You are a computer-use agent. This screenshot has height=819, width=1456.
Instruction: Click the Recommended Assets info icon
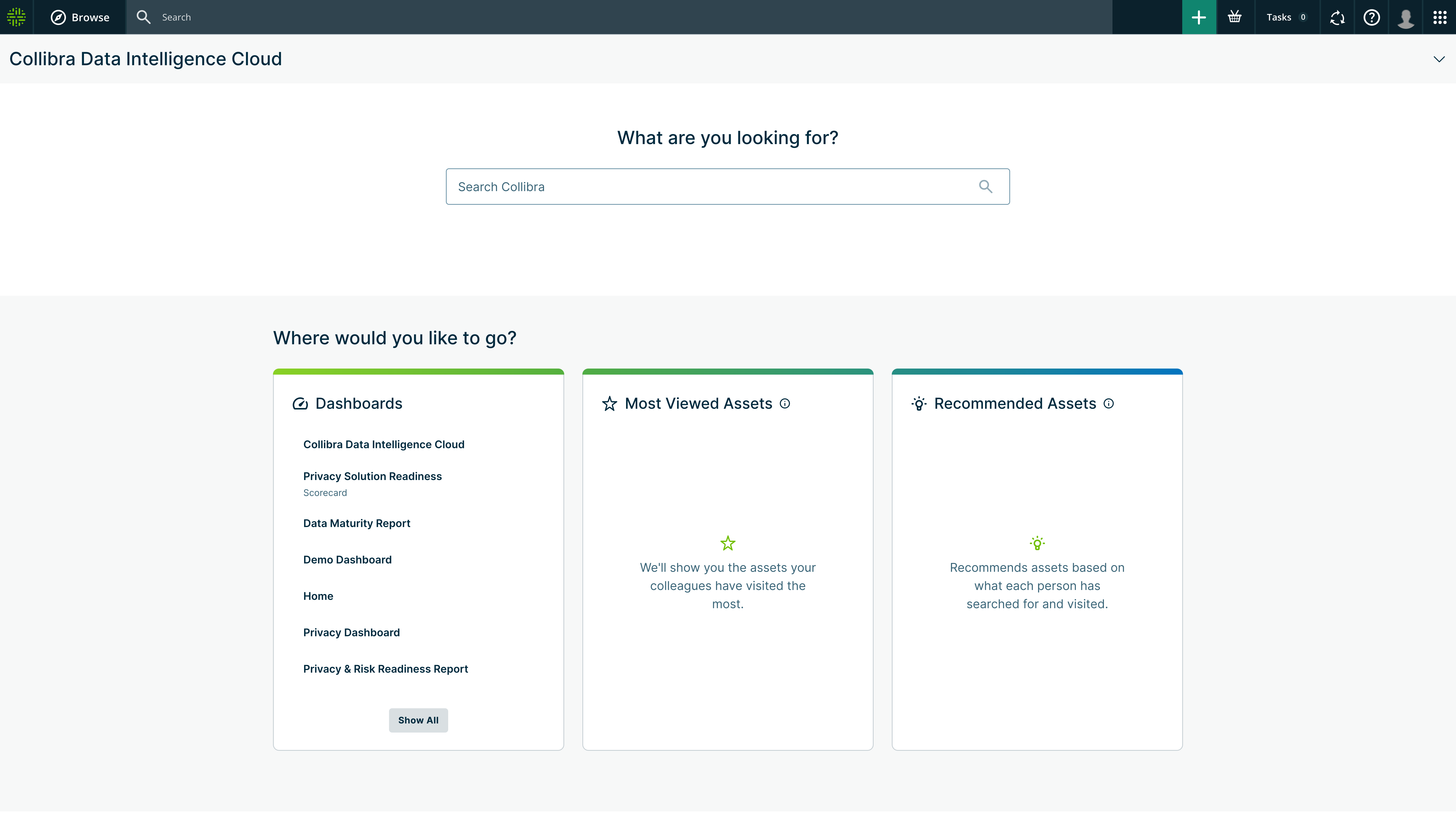point(1108,403)
